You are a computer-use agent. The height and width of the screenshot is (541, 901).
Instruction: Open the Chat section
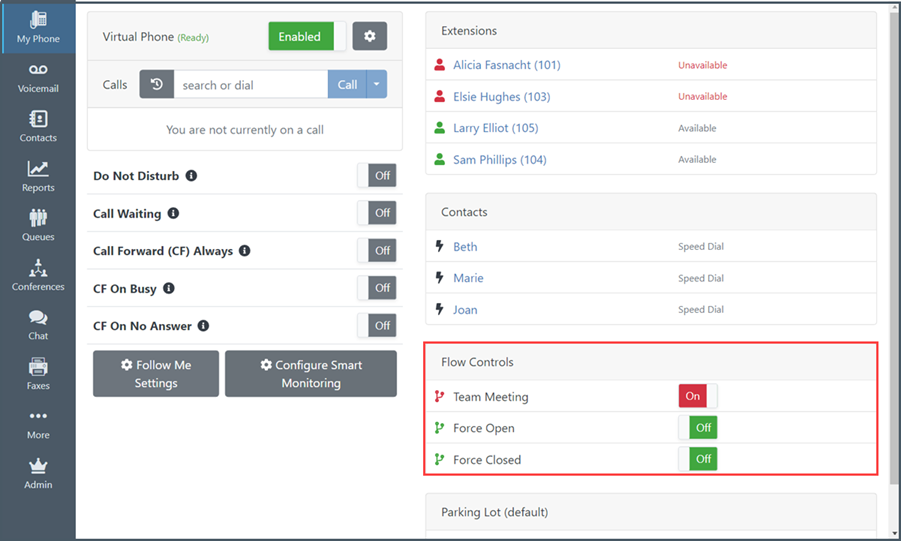(x=38, y=325)
